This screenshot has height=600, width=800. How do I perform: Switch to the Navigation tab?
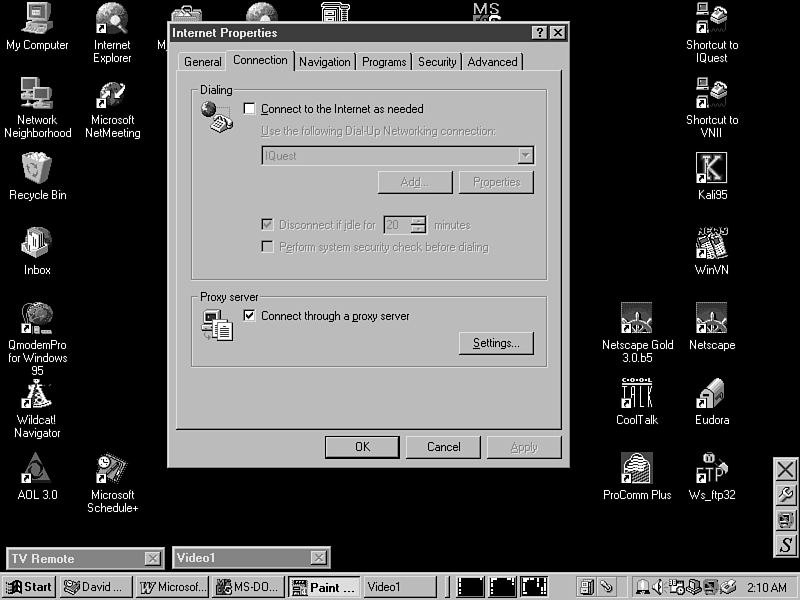325,62
